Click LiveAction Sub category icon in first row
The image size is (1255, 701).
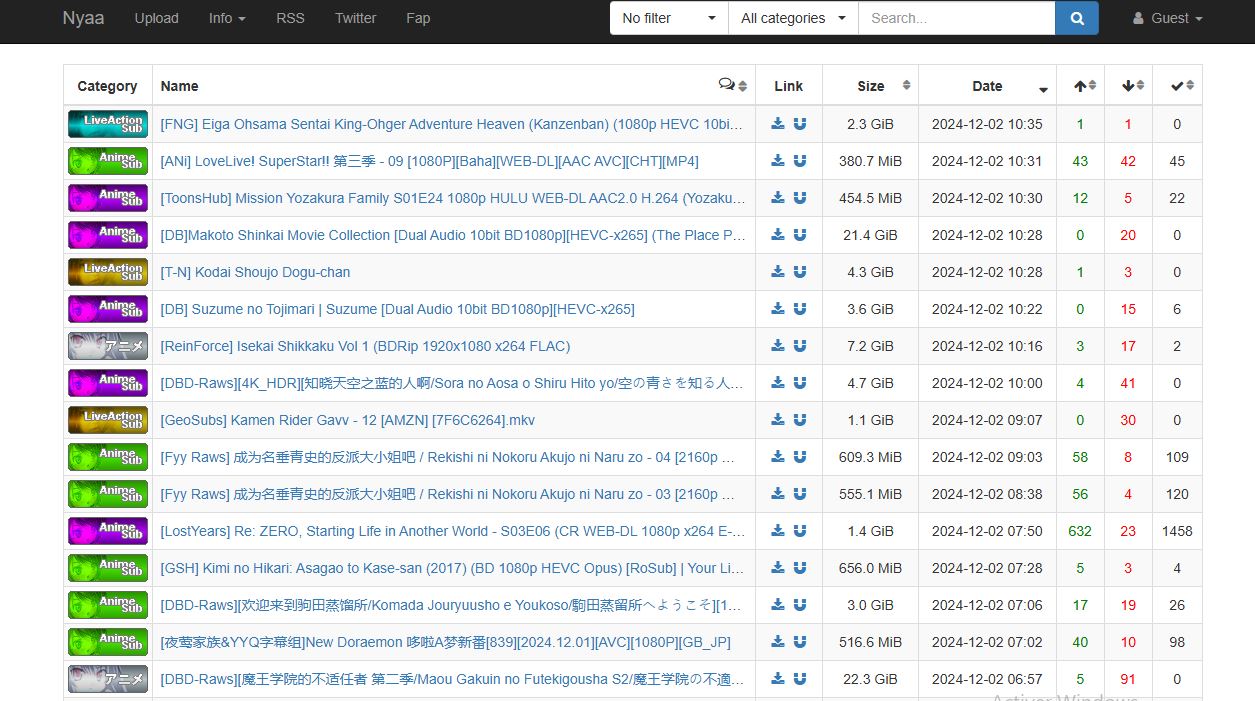point(108,124)
